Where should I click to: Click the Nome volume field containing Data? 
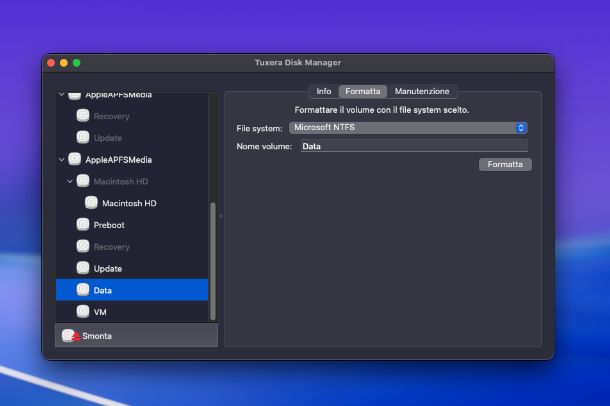(414, 146)
